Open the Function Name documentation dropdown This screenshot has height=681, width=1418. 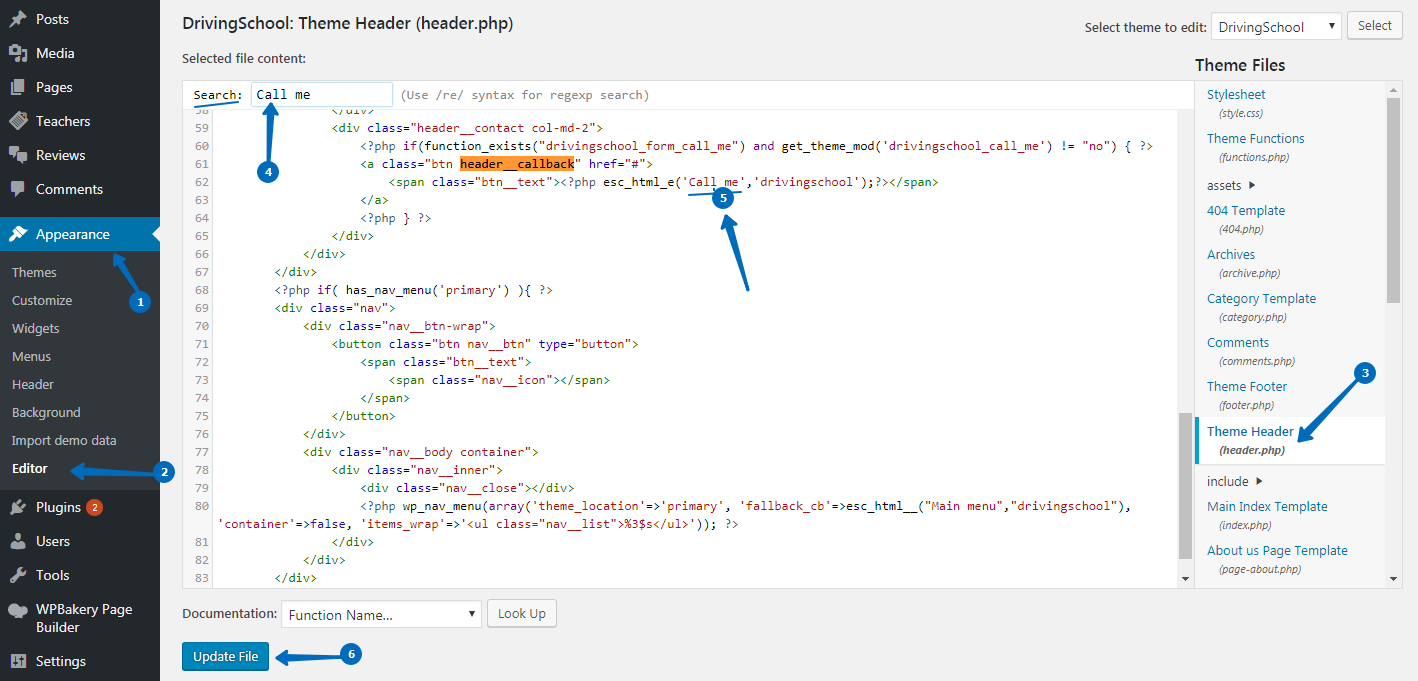point(381,614)
